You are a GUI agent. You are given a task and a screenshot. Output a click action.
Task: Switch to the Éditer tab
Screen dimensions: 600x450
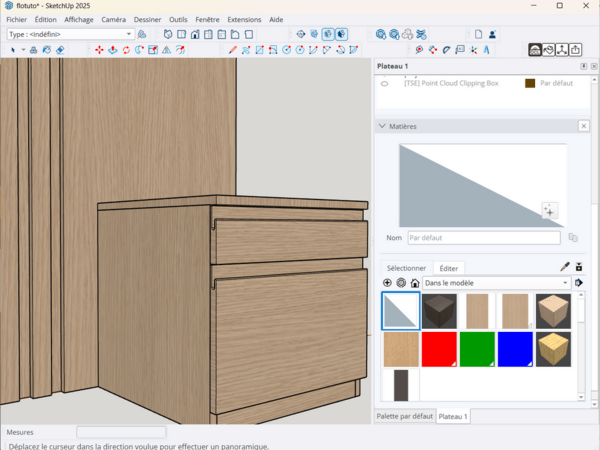pos(449,268)
